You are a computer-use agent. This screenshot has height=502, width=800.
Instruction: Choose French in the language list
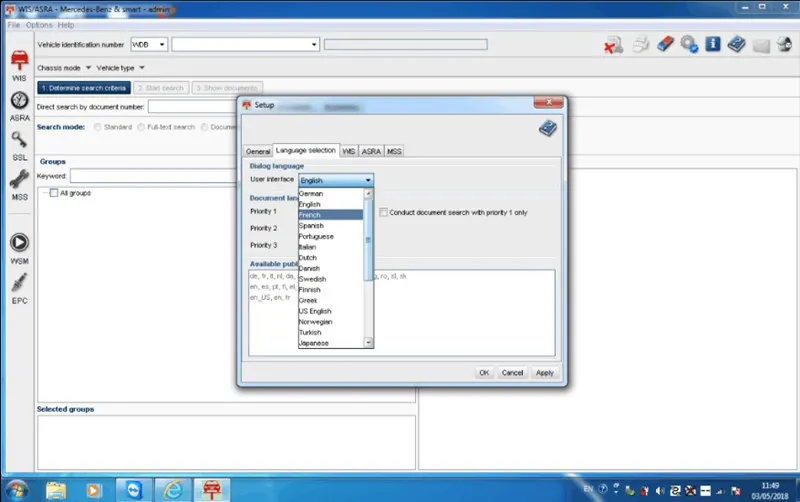click(331, 215)
